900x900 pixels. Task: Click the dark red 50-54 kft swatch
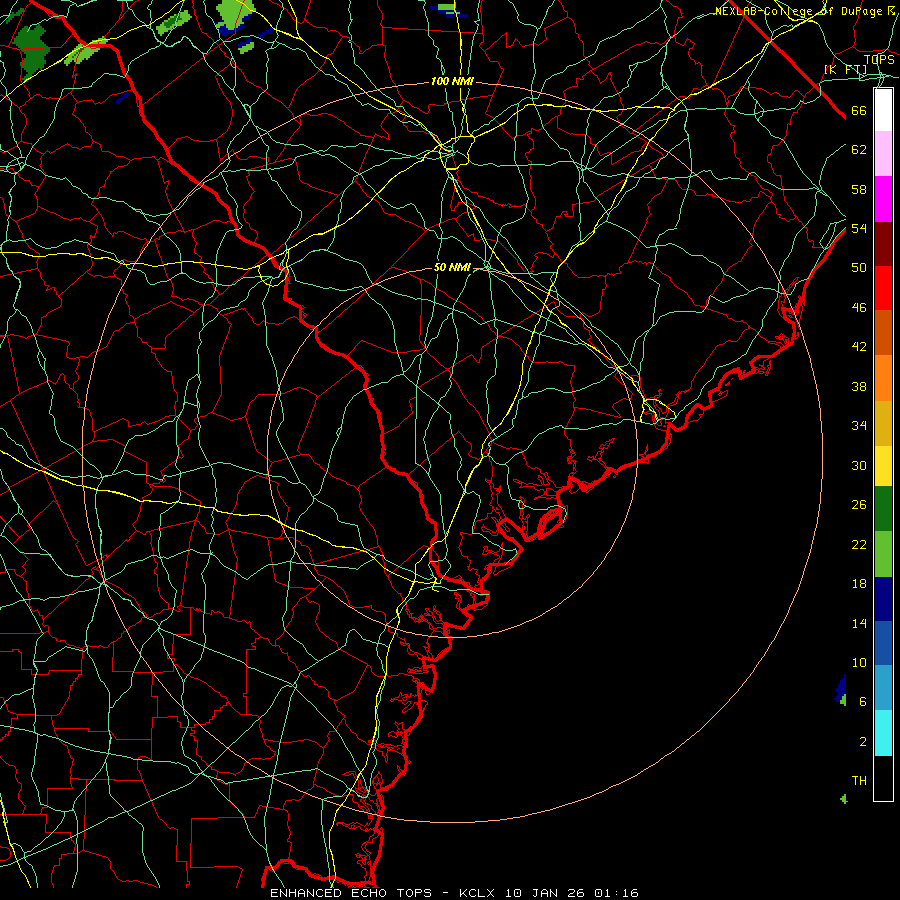(x=883, y=244)
